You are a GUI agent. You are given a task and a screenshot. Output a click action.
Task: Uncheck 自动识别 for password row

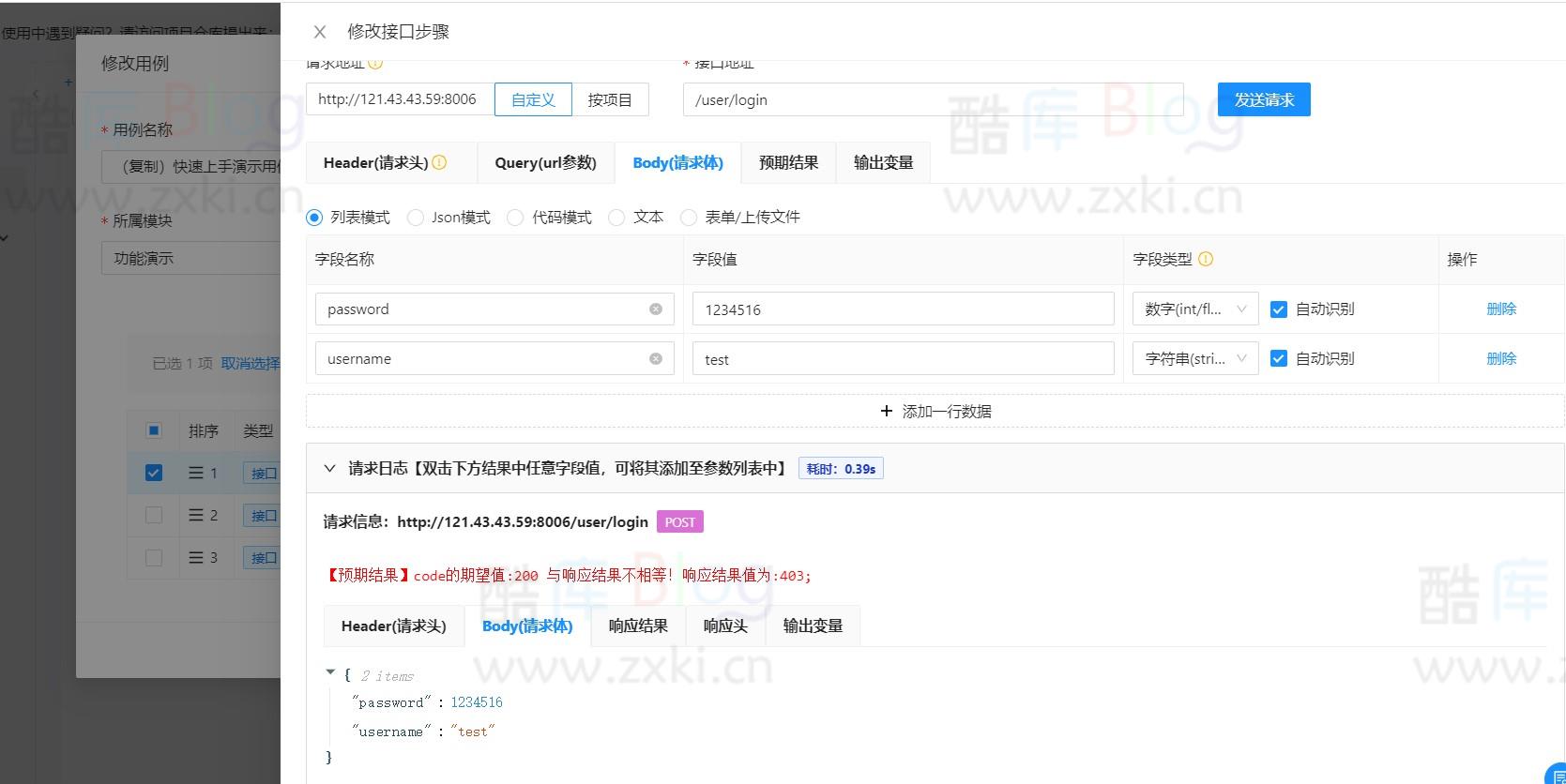pos(1278,309)
